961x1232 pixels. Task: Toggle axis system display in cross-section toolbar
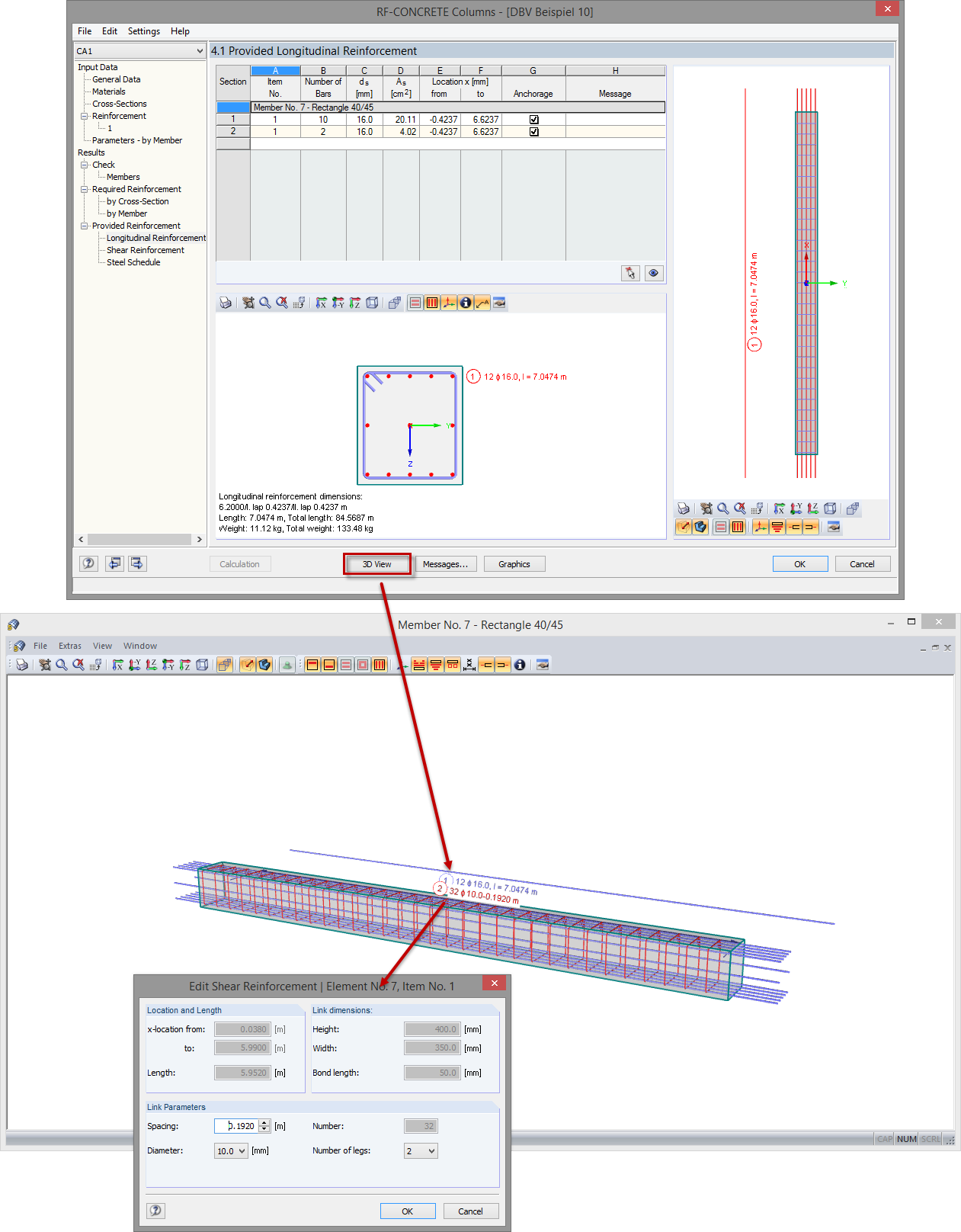(x=449, y=303)
